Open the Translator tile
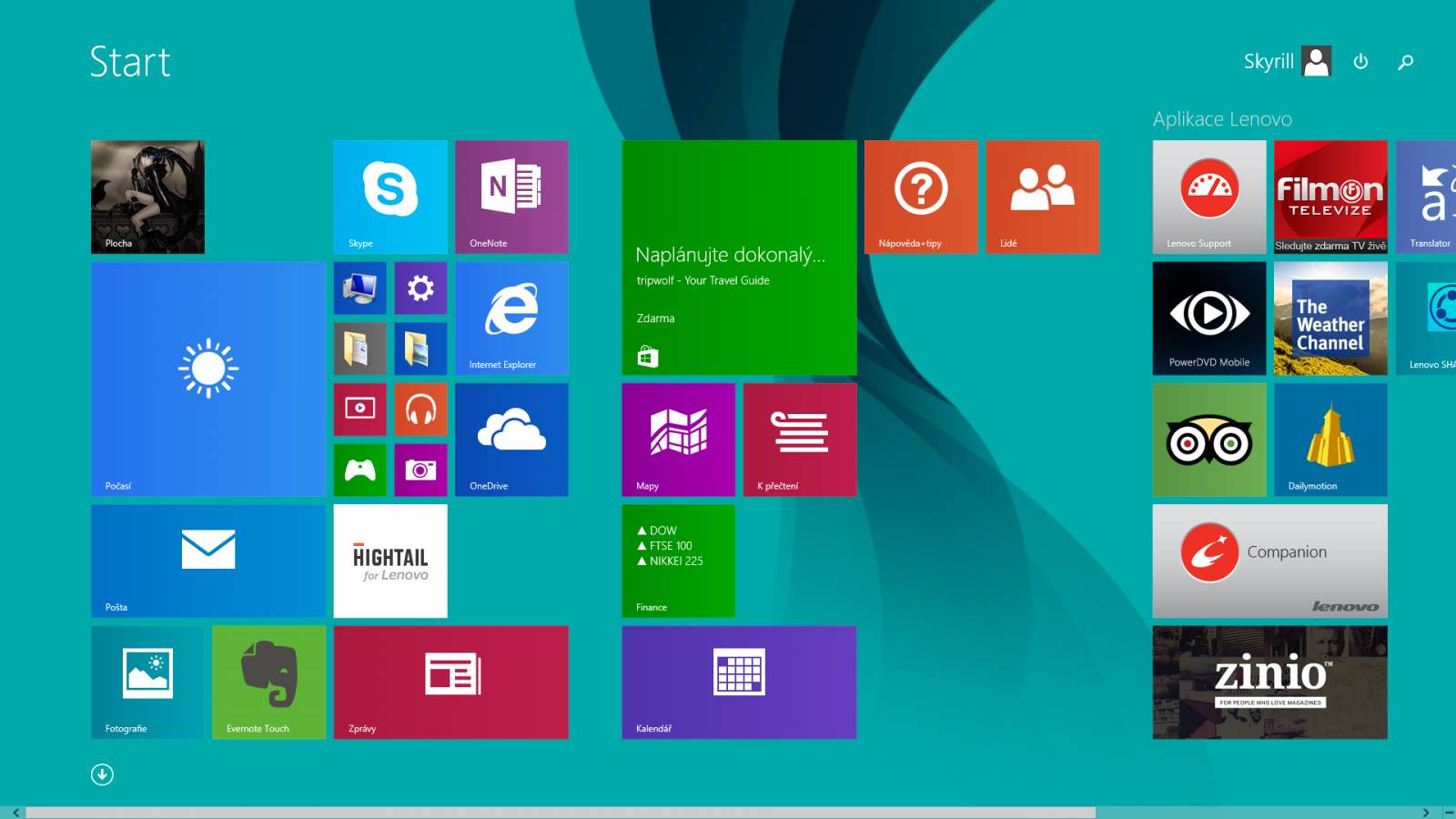This screenshot has height=819, width=1456. click(x=1426, y=197)
